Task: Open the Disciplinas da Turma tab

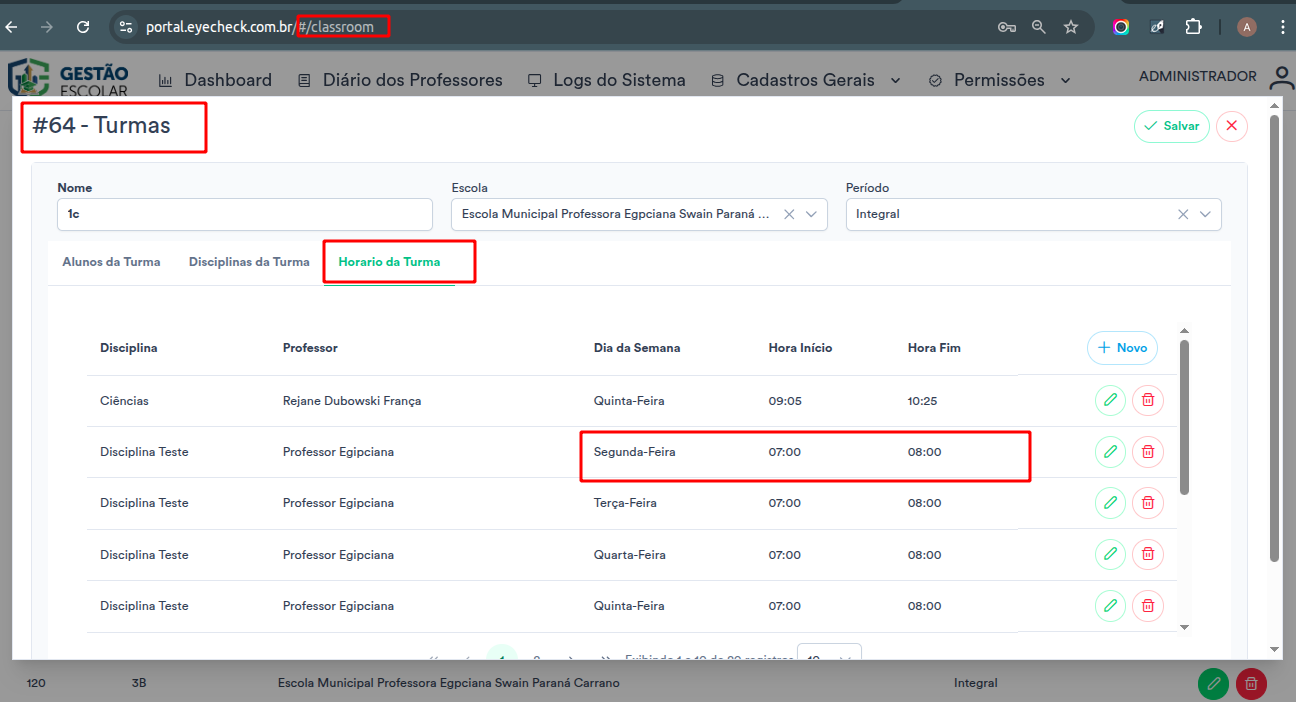Action: click(249, 262)
